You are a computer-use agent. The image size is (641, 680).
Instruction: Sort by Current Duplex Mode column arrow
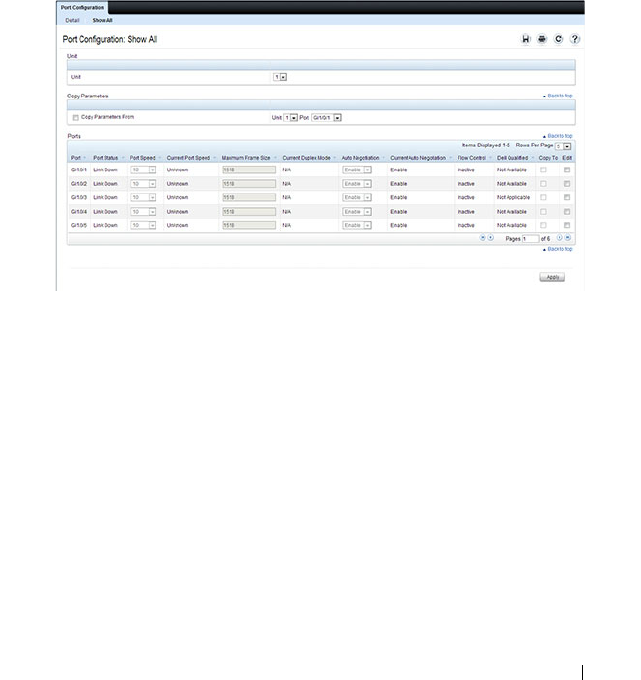(334, 158)
